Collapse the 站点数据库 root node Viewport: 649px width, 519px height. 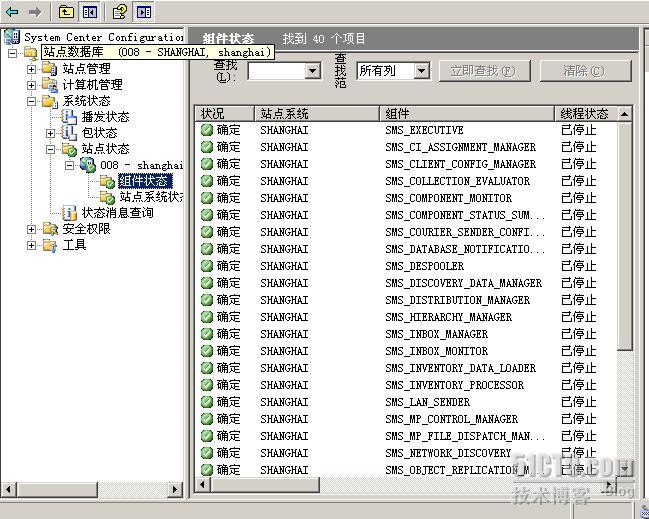pos(12,53)
